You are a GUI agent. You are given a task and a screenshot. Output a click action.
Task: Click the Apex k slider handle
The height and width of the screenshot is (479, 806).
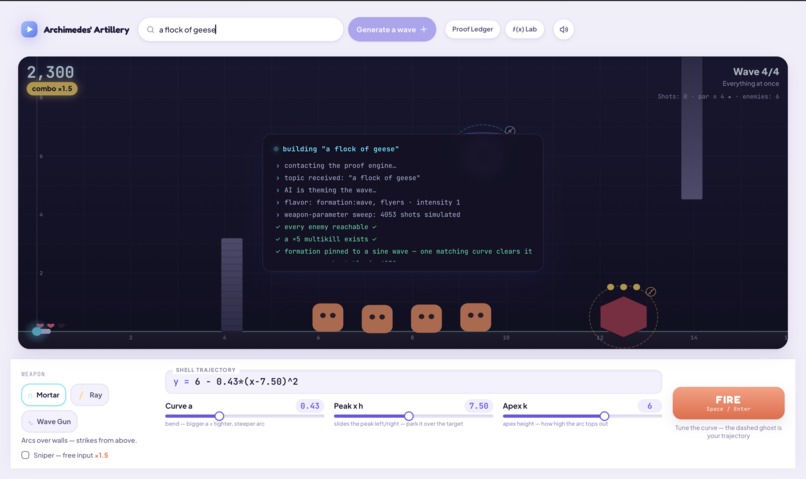[604, 416]
